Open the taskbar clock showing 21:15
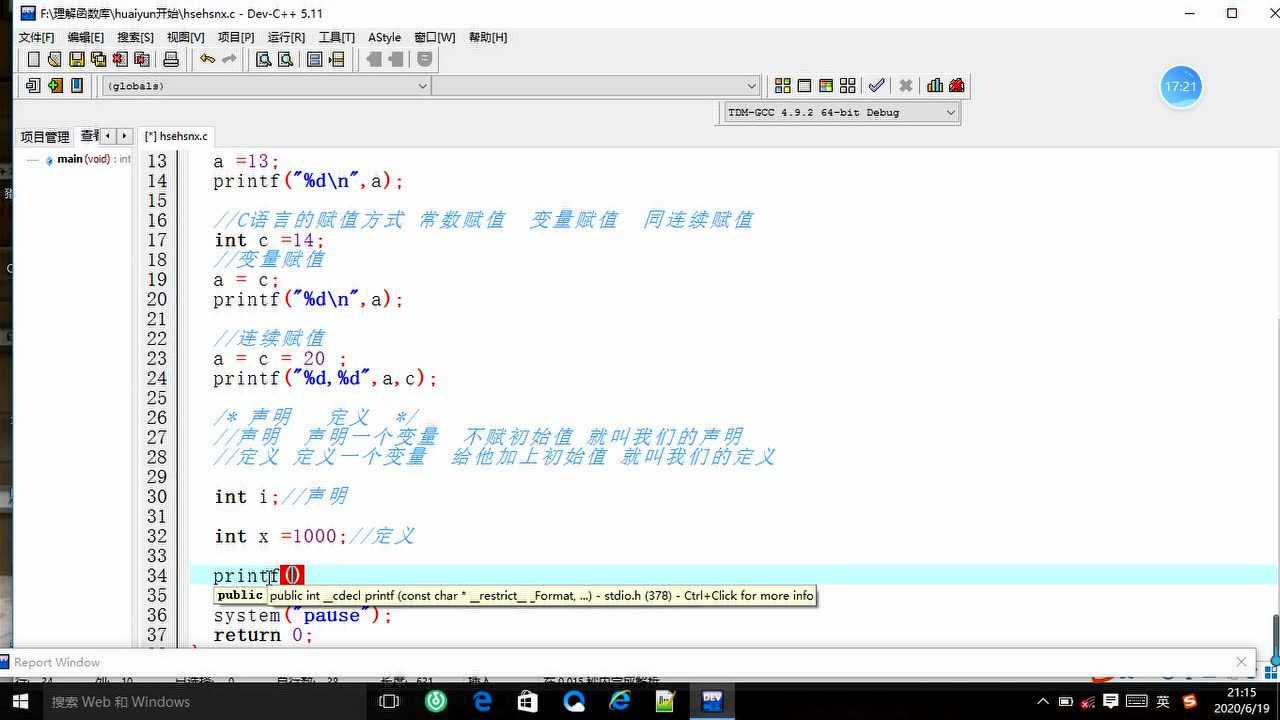This screenshot has height=720, width=1280. pyautogui.click(x=1241, y=700)
